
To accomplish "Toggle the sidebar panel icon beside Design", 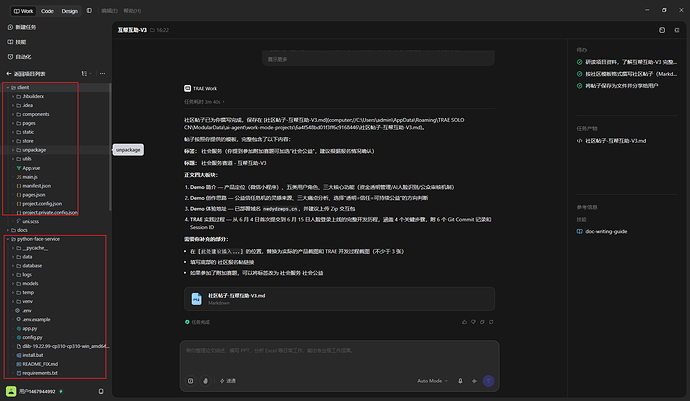I will (89, 11).
